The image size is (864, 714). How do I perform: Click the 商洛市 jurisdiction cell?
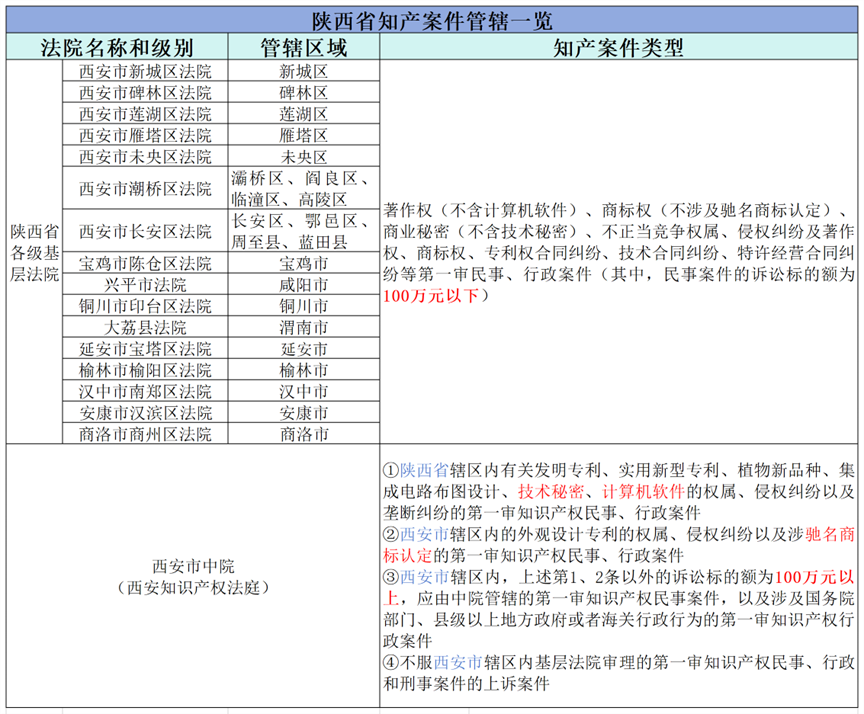coord(303,434)
